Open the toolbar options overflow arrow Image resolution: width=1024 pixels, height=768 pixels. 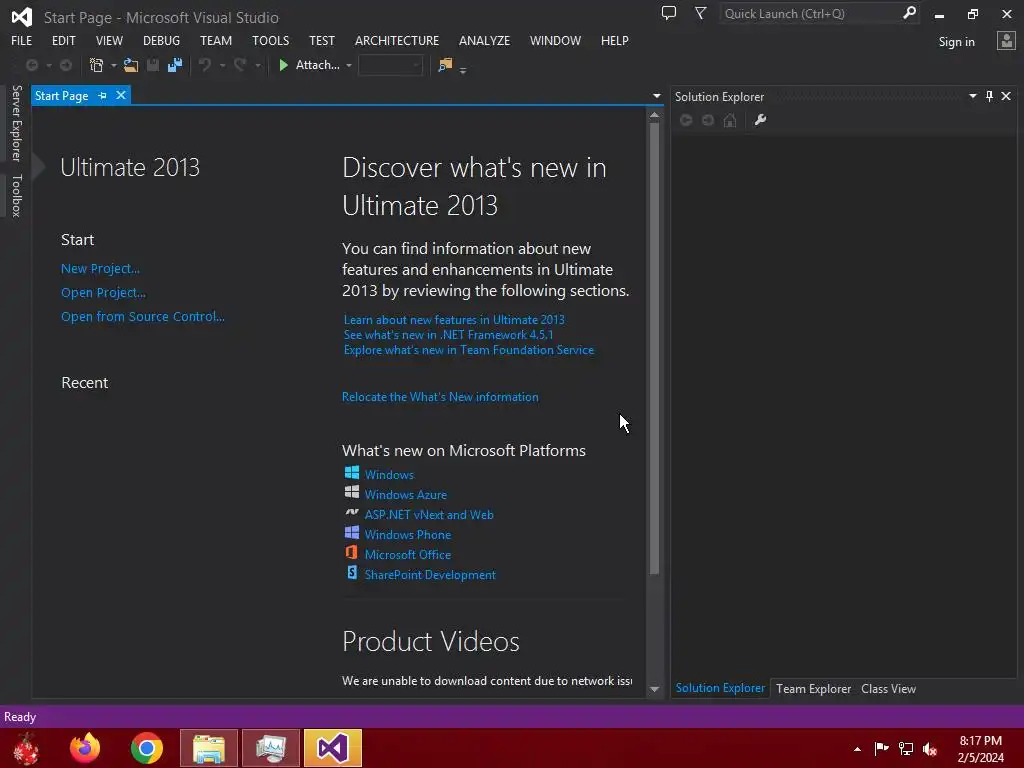tap(463, 69)
